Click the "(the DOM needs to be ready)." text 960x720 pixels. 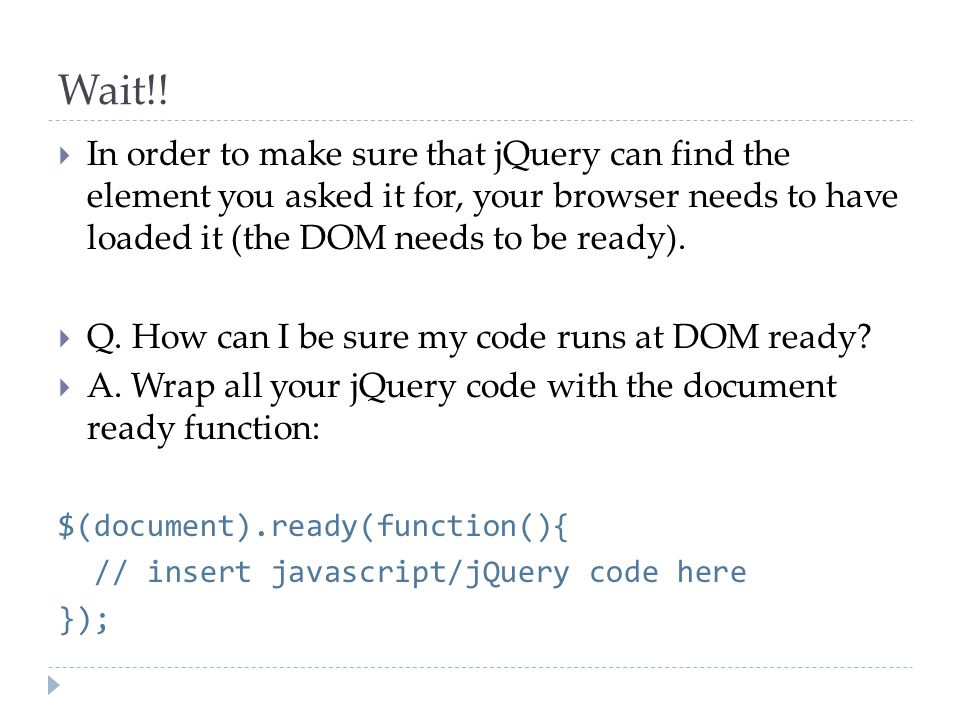click(459, 239)
